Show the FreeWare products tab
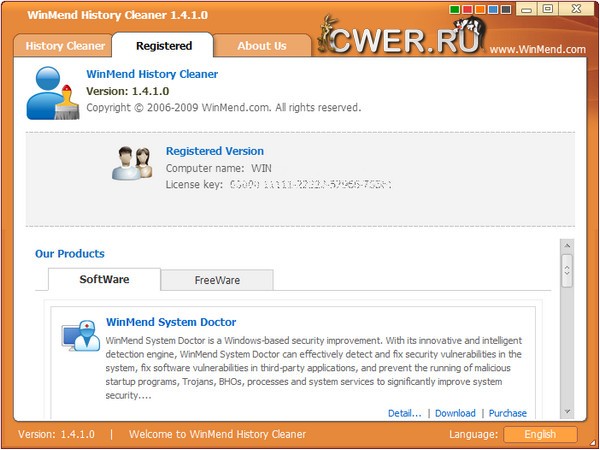 click(x=217, y=280)
